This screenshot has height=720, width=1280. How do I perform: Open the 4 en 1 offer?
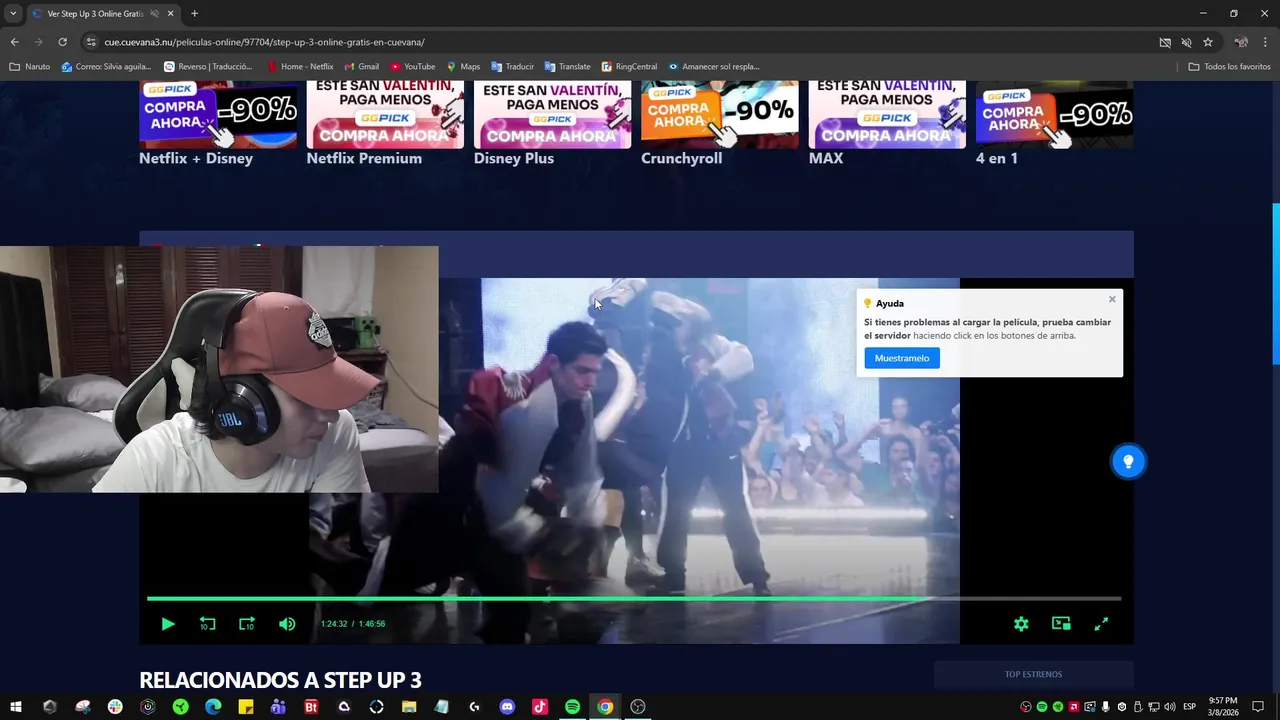(997, 158)
